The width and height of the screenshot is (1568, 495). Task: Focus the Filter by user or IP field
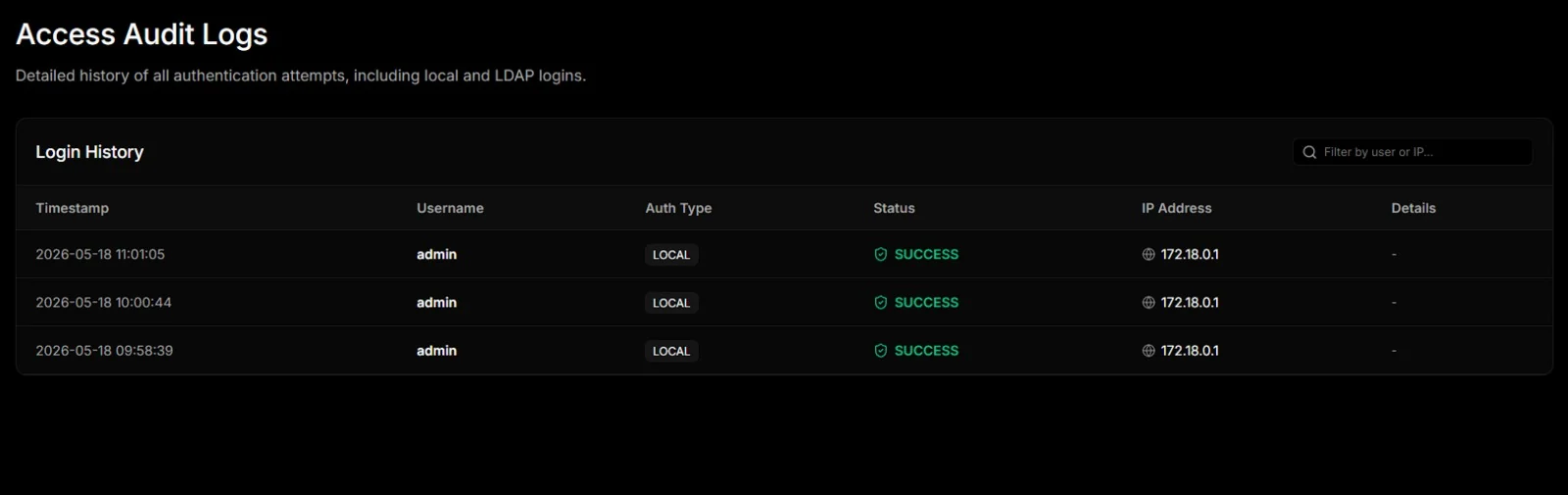pyautogui.click(x=1412, y=152)
